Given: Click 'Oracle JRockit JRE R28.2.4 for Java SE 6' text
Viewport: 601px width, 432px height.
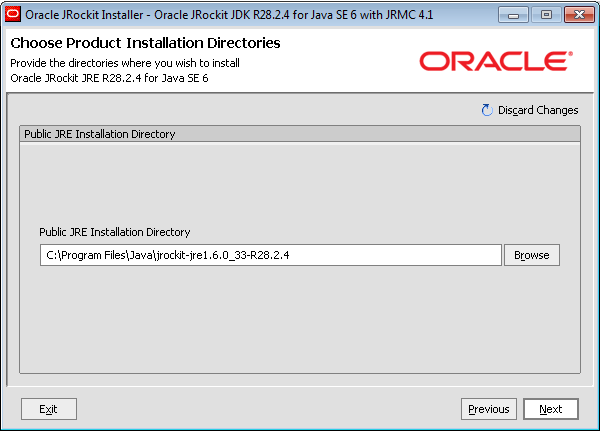Looking at the screenshot, I should 109,78.
